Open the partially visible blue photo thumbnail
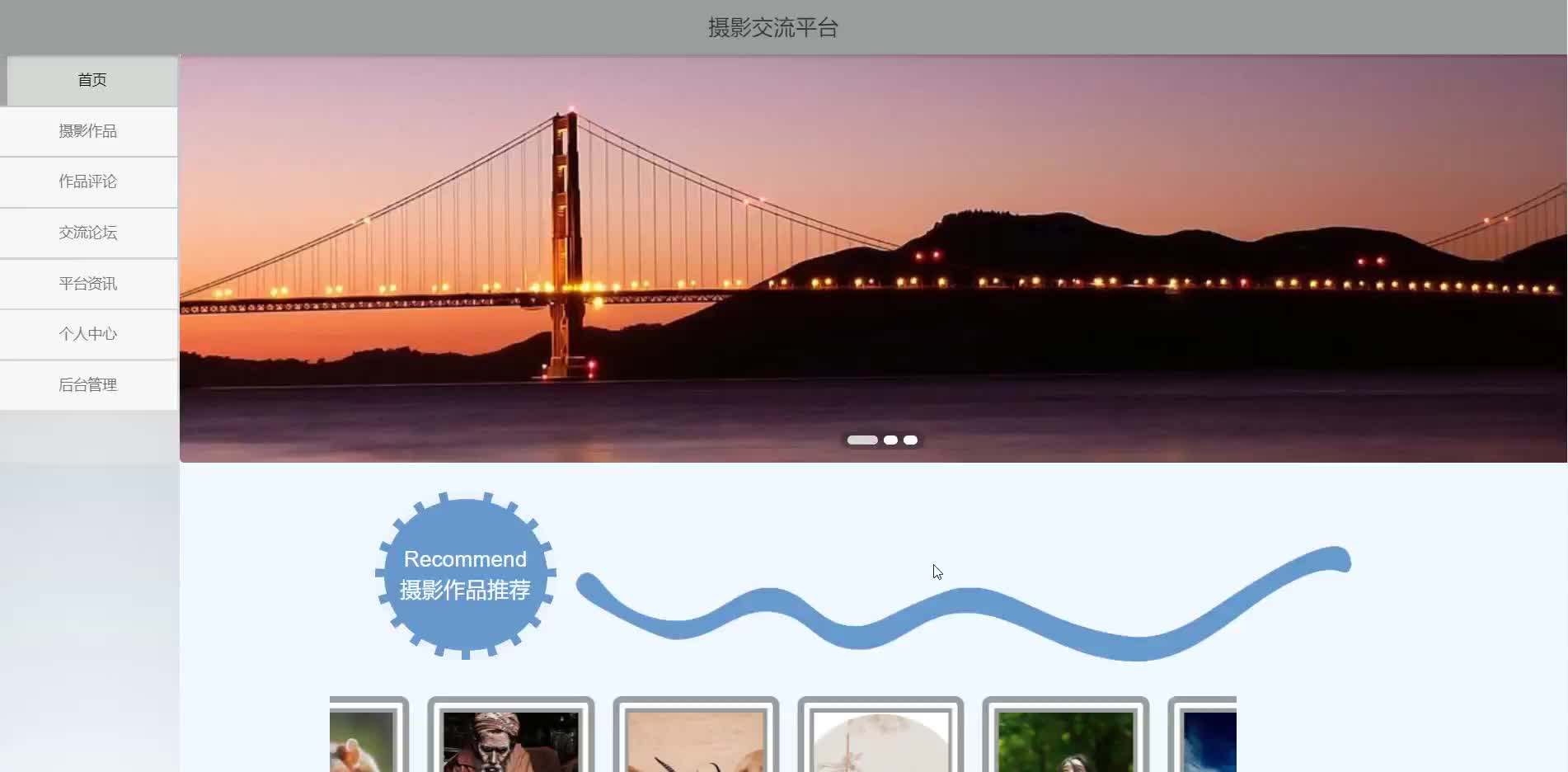Image resolution: width=1568 pixels, height=772 pixels. click(x=1202, y=735)
